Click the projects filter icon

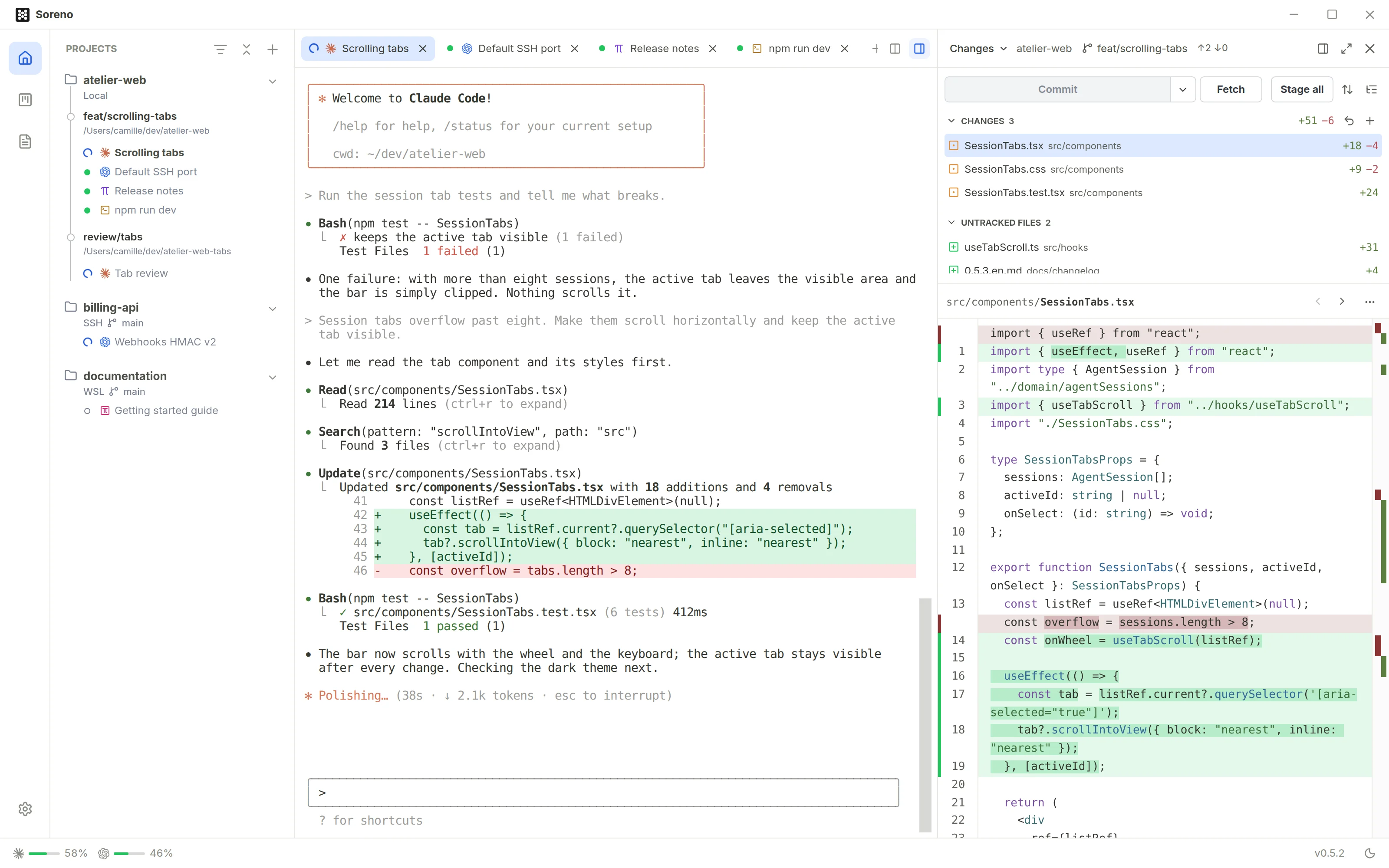click(221, 49)
